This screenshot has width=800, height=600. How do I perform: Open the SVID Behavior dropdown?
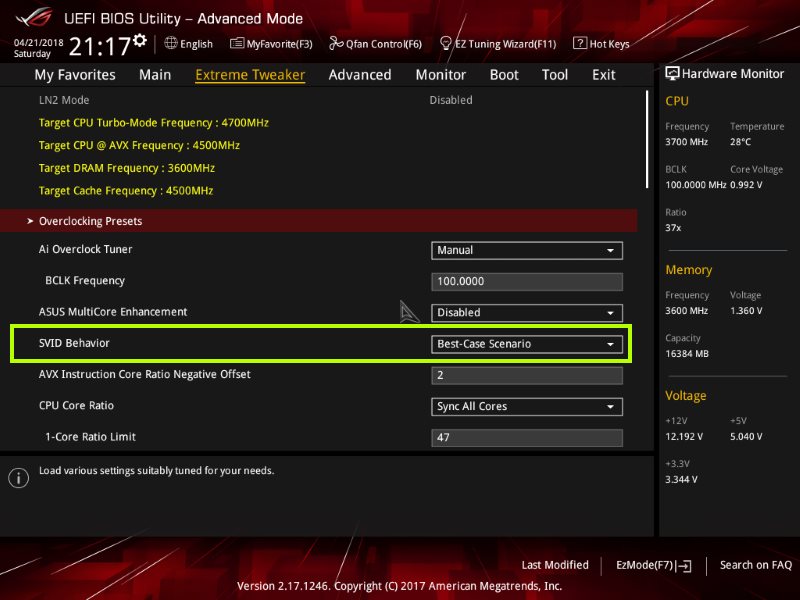point(527,344)
